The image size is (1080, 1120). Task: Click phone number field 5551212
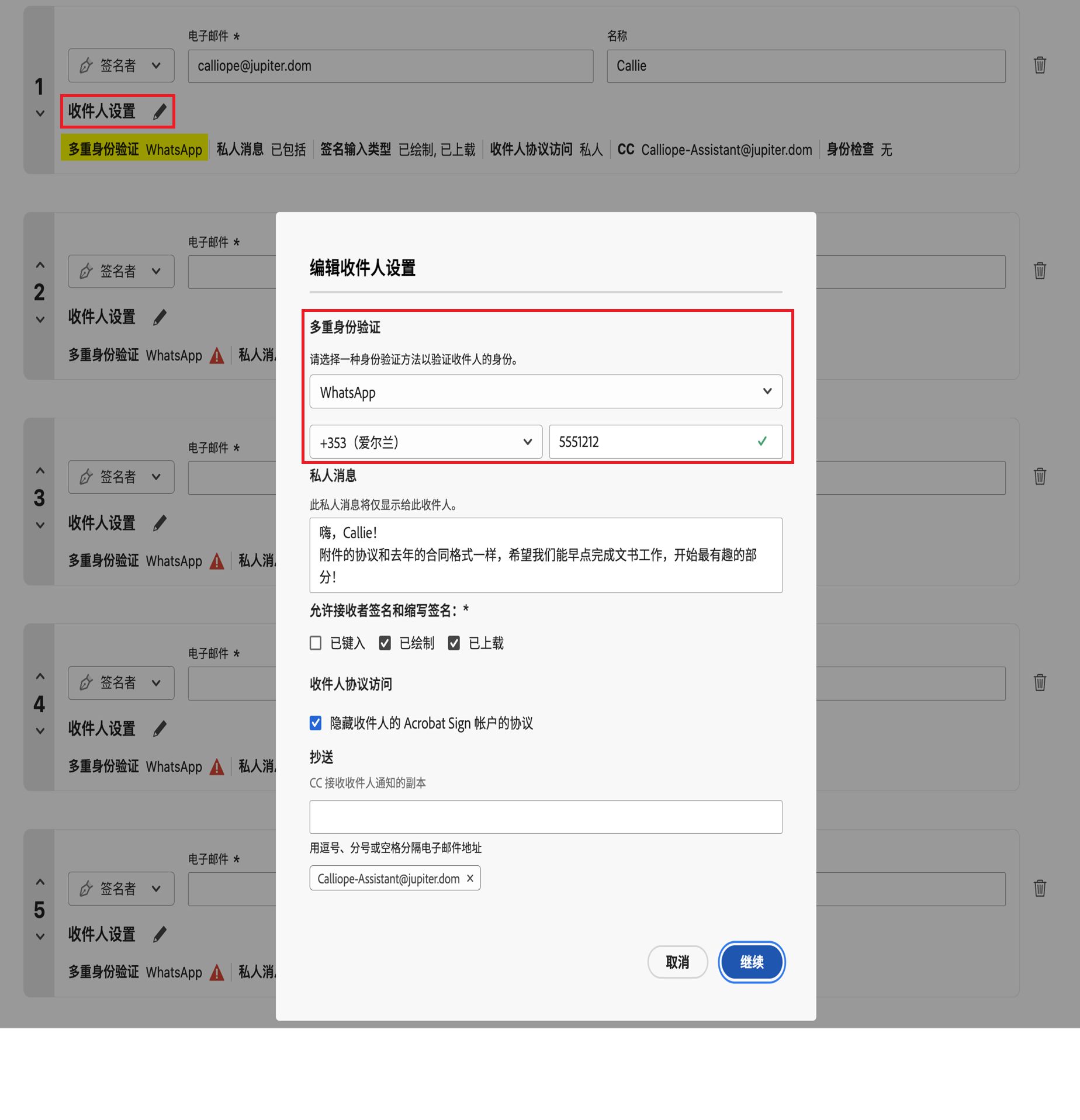[666, 442]
